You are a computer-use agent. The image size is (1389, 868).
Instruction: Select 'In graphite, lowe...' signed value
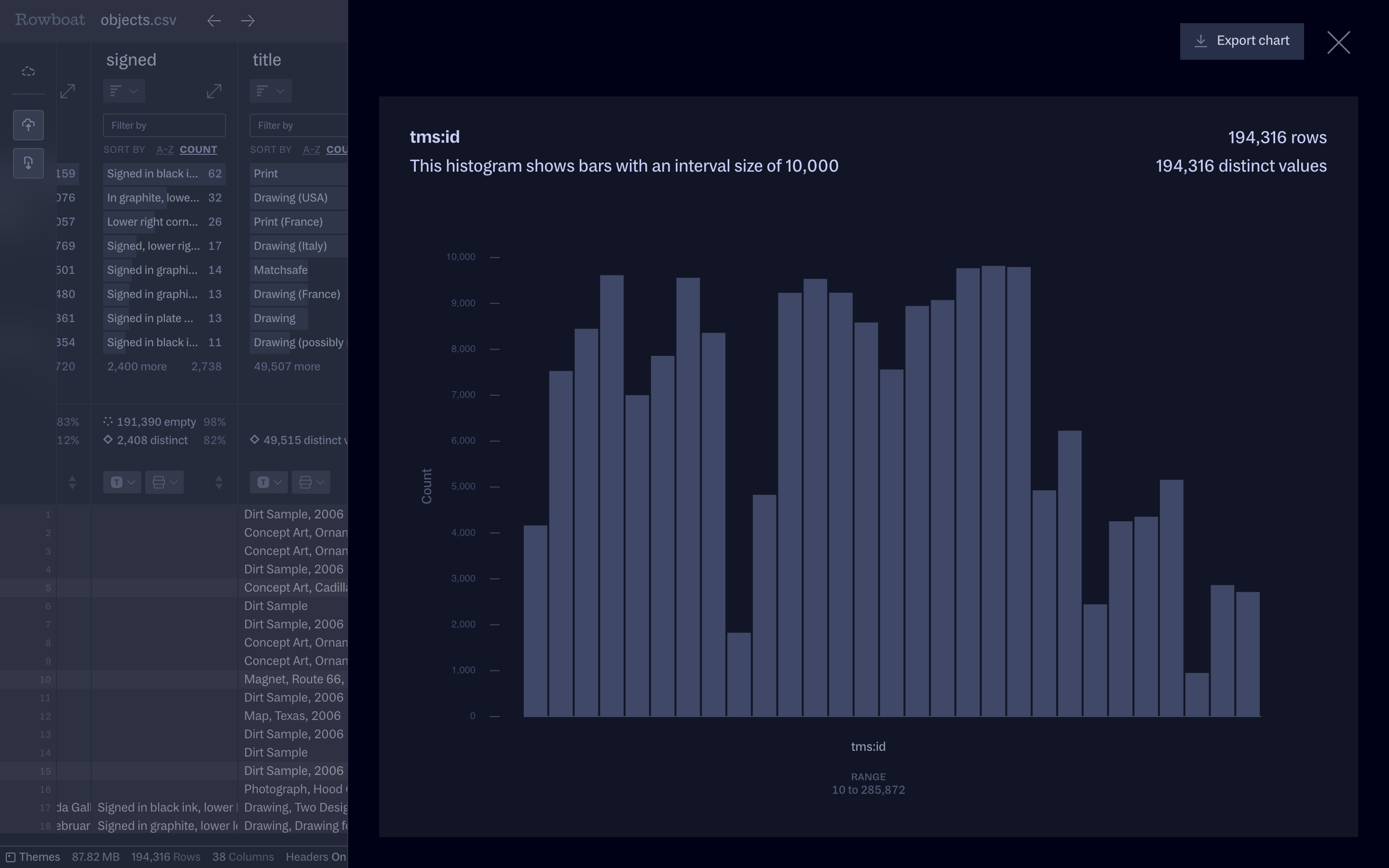click(153, 198)
